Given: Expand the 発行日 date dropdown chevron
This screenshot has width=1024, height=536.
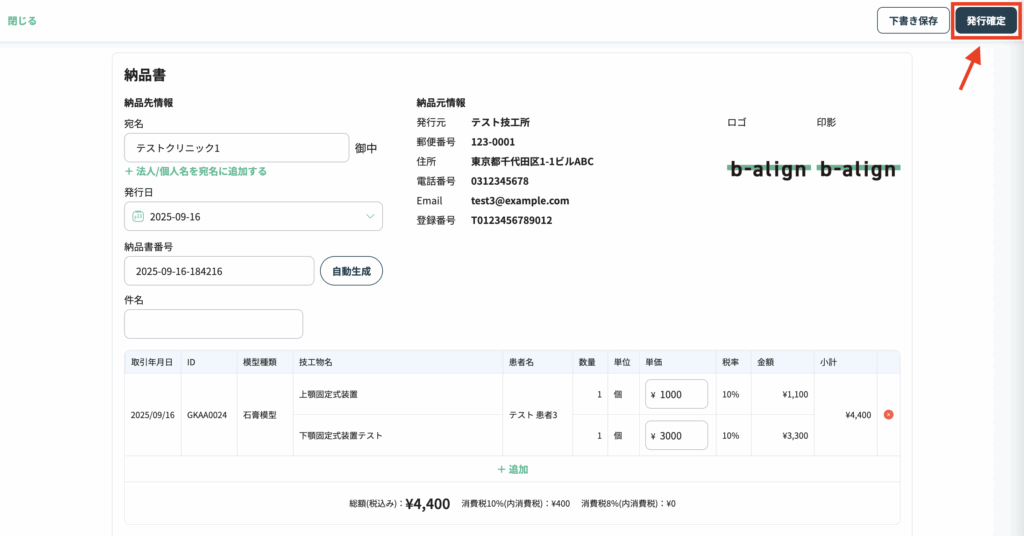Looking at the screenshot, I should pyautogui.click(x=370, y=216).
